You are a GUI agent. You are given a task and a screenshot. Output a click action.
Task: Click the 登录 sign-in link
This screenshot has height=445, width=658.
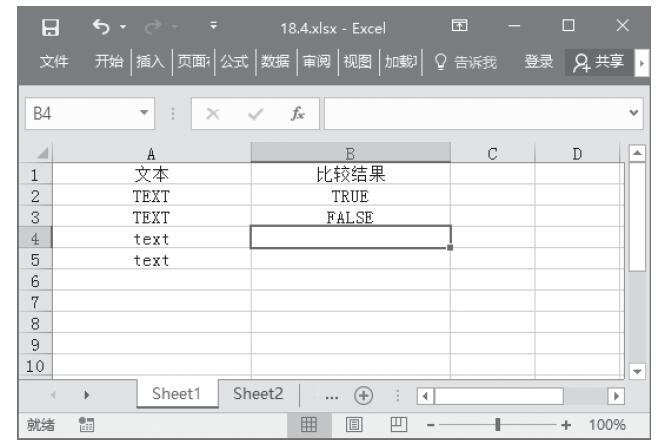point(541,63)
